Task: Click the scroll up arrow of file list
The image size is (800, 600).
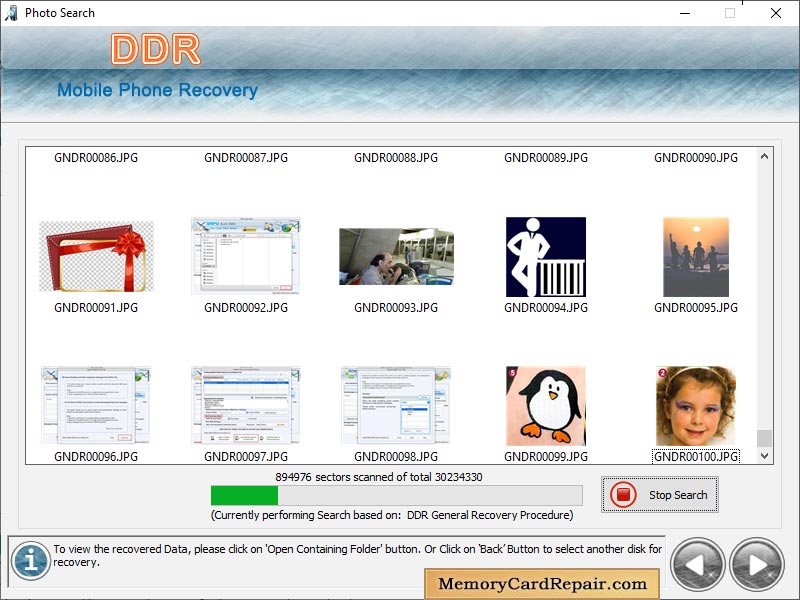Action: (x=764, y=157)
